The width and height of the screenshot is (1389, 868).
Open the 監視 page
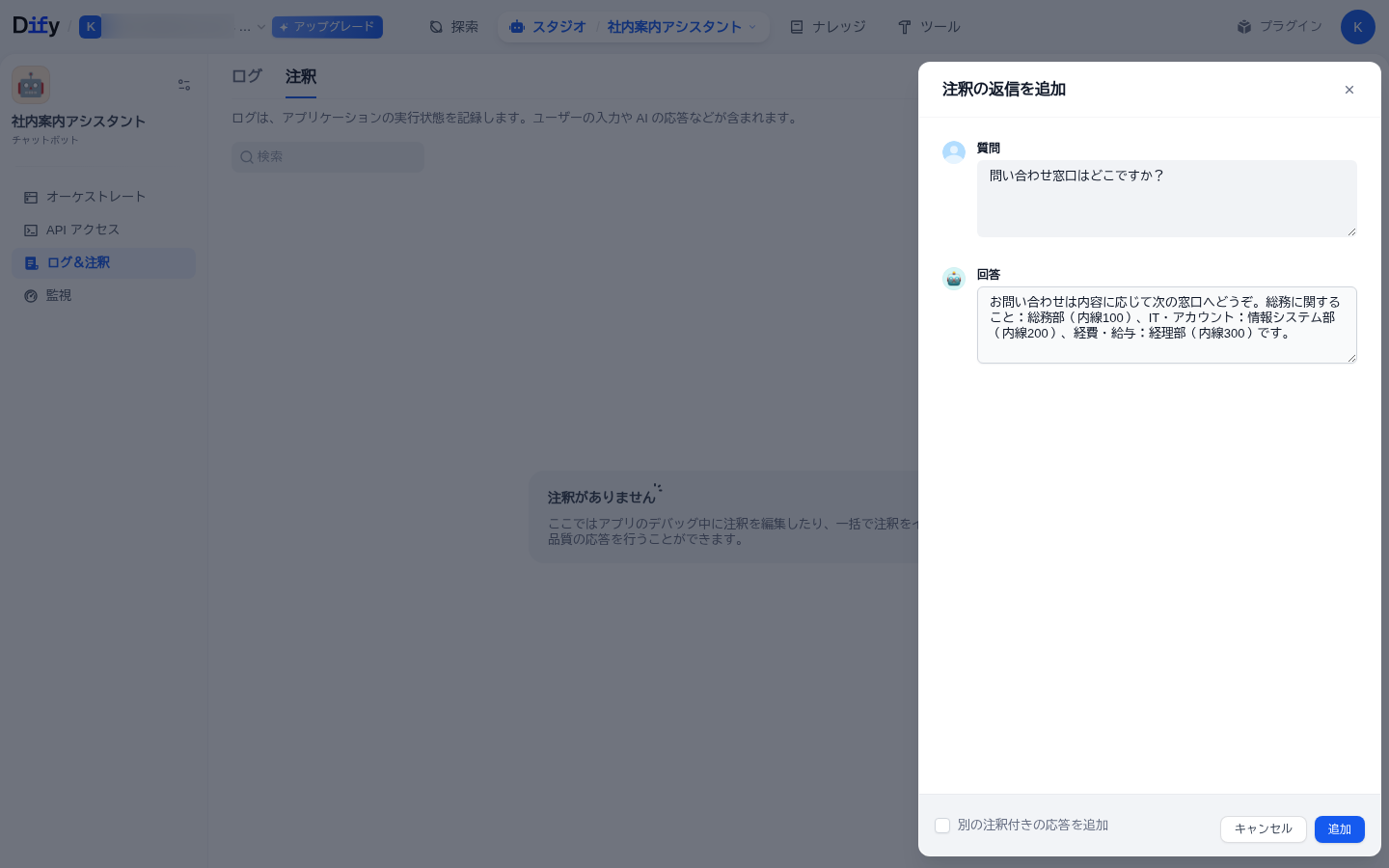click(x=104, y=295)
